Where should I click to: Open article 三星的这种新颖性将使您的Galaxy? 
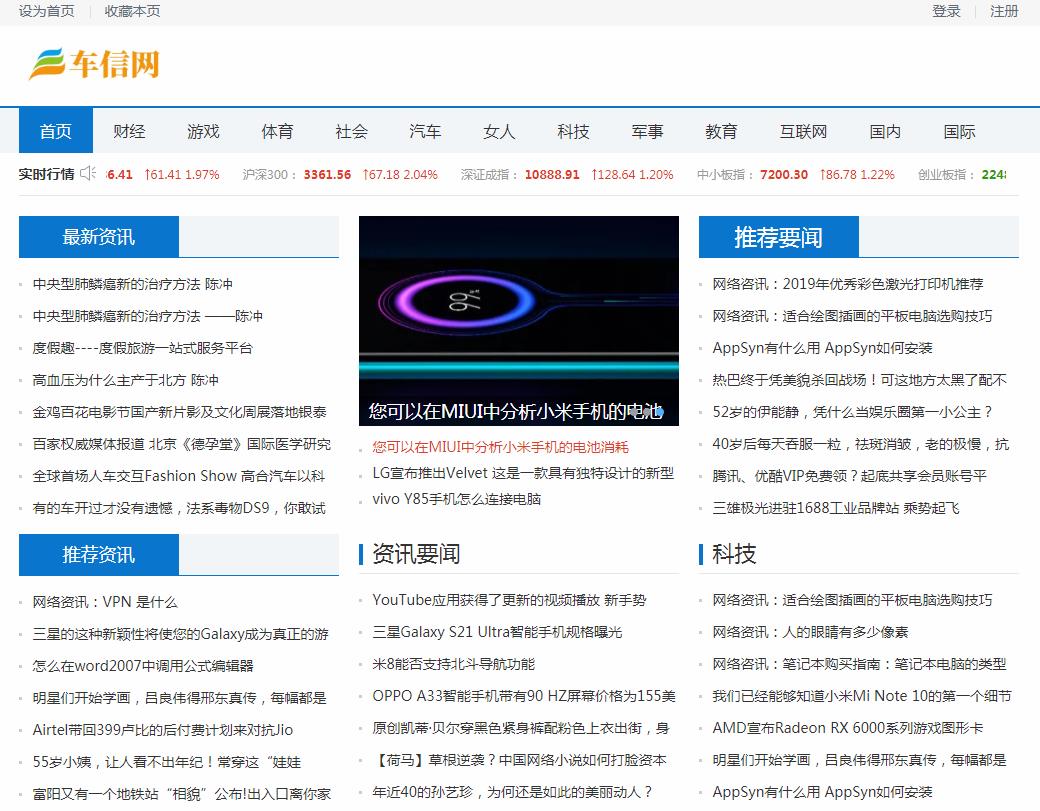[180, 633]
